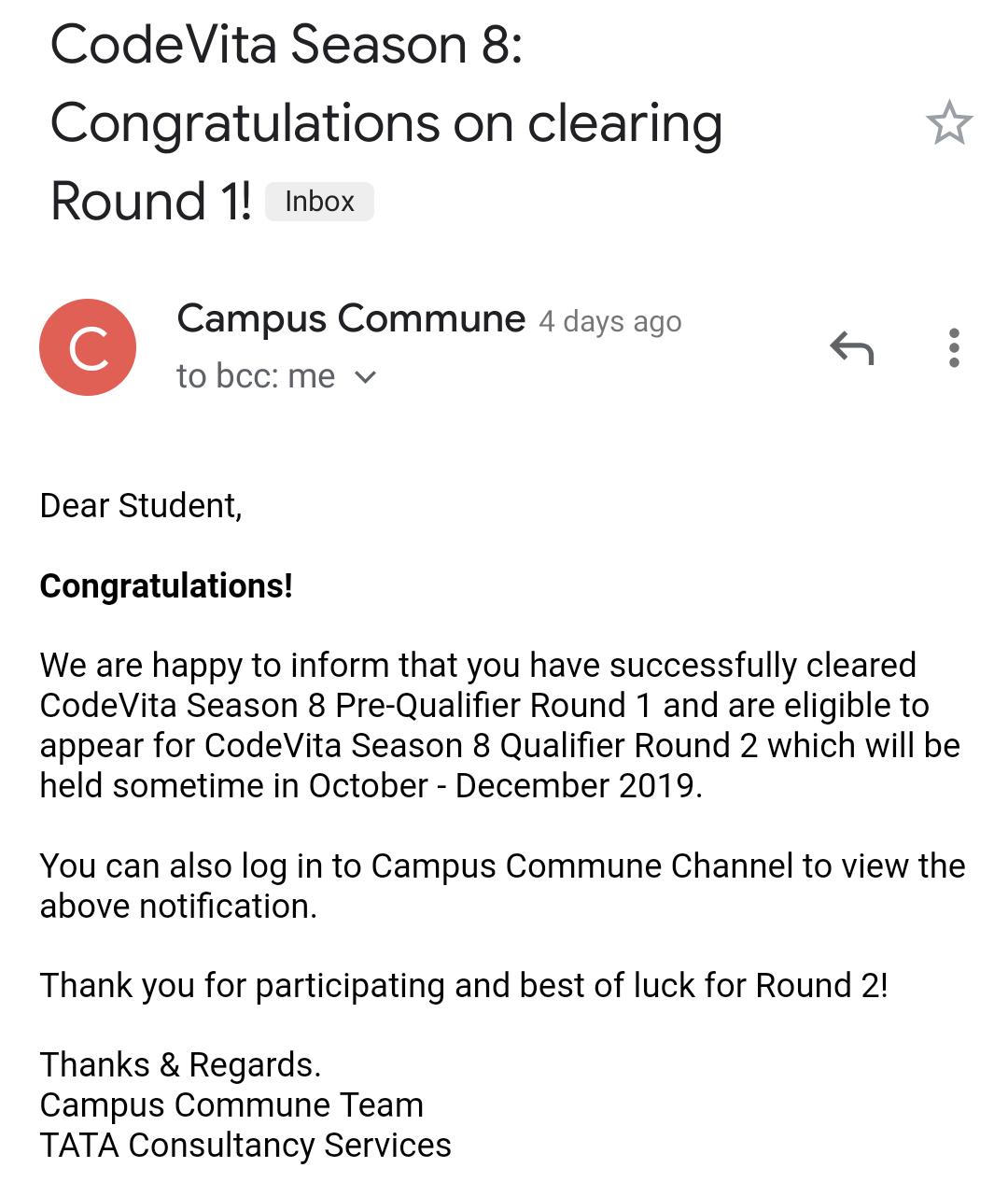Star this CodeVita email
Image resolution: width=1008 pixels, height=1196 pixels.
pyautogui.click(x=949, y=122)
